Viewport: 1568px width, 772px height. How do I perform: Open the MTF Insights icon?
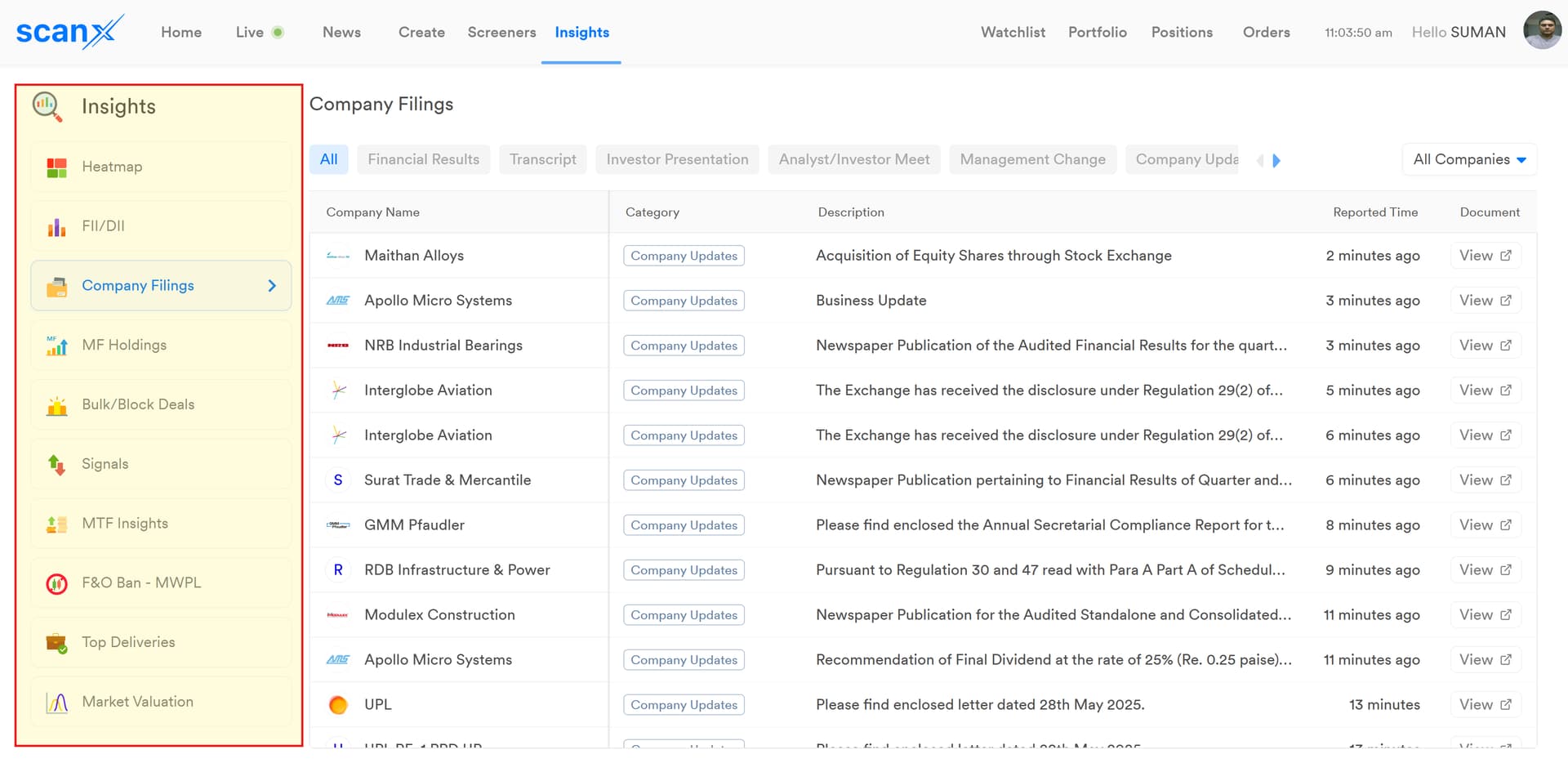[x=56, y=524]
